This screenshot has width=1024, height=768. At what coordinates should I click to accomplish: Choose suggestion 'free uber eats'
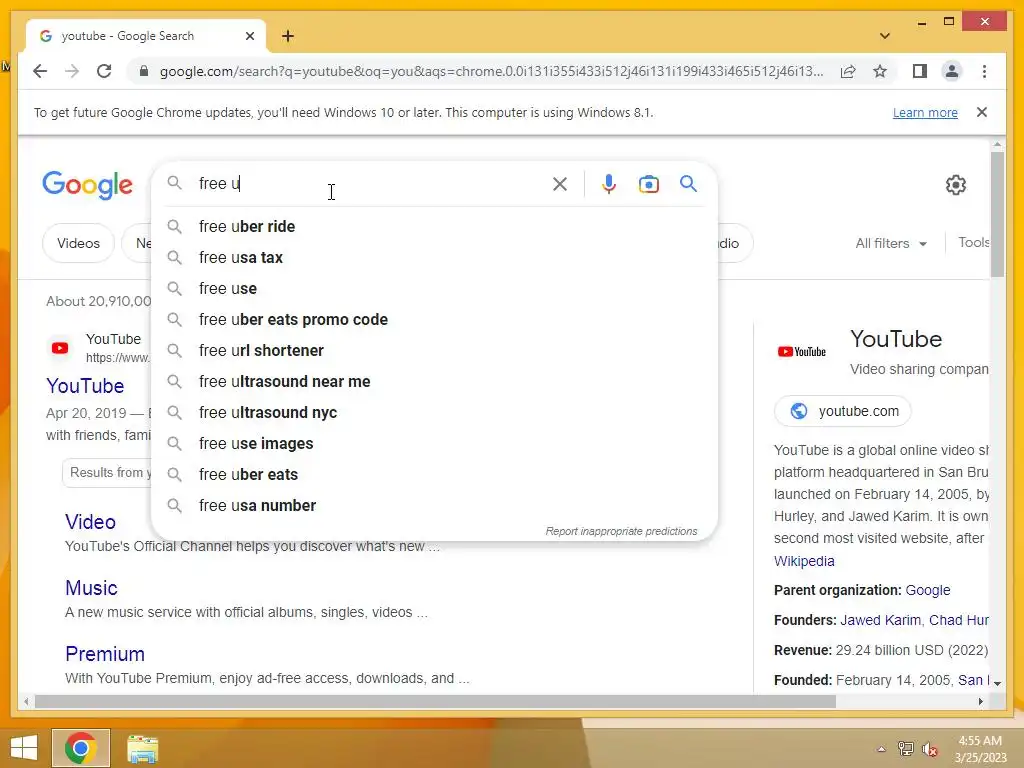point(434,475)
